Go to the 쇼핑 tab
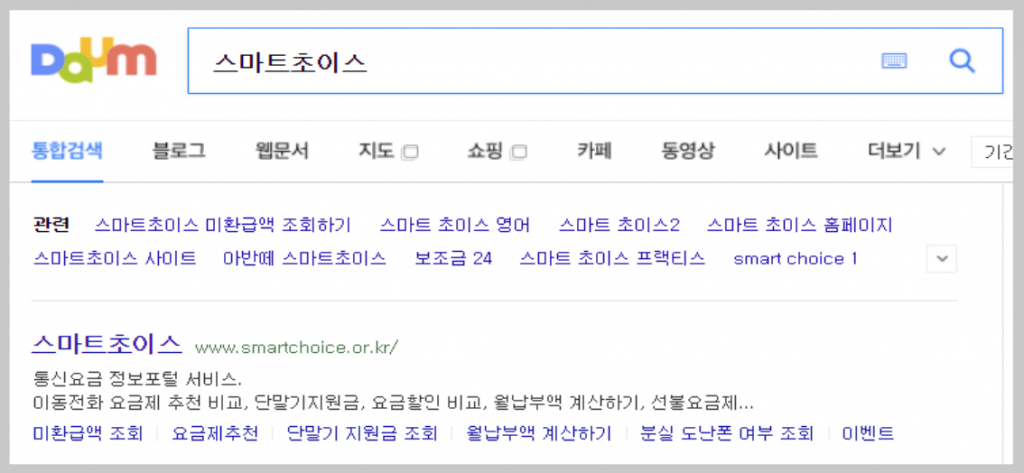This screenshot has height=473, width=1024. coord(485,152)
